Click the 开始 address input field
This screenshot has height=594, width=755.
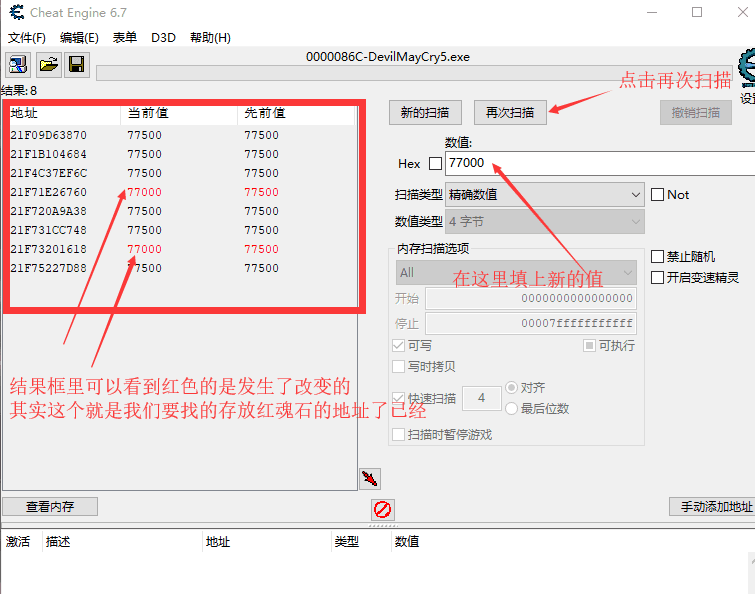point(531,298)
